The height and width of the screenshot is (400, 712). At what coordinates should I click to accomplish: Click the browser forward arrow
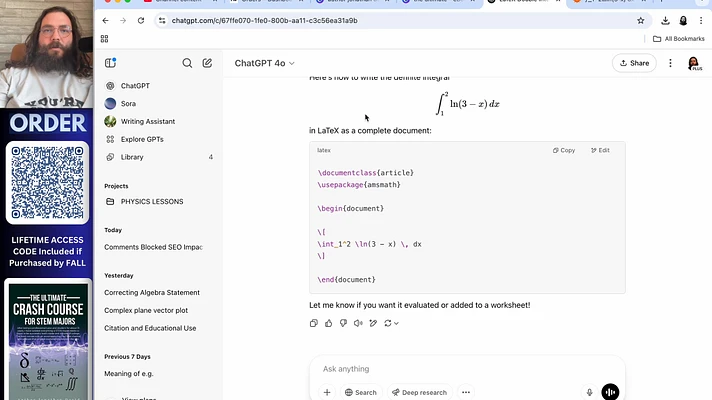click(123, 20)
